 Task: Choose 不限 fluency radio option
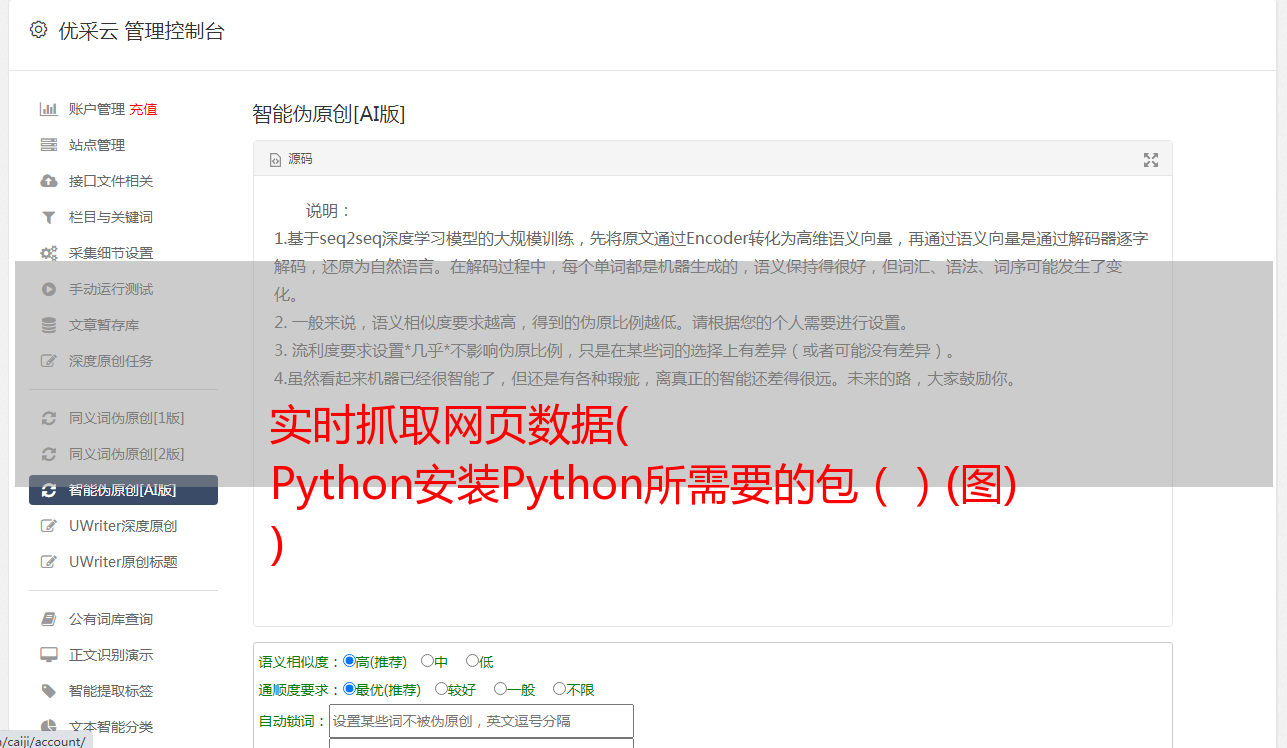tap(559, 689)
